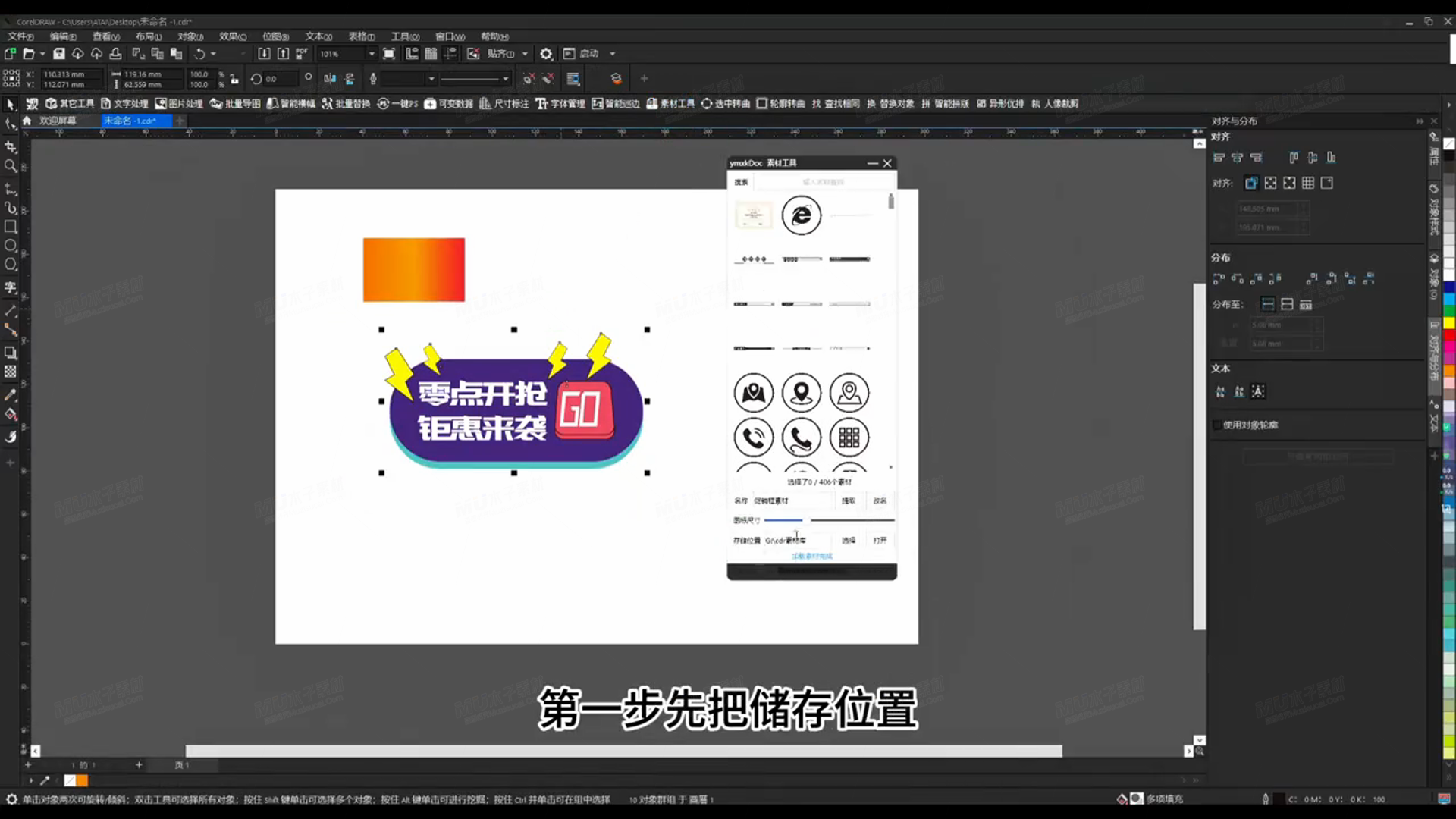Collapse the 对齐与分布 docker with double-arrow
The image size is (1456, 819).
click(1420, 121)
